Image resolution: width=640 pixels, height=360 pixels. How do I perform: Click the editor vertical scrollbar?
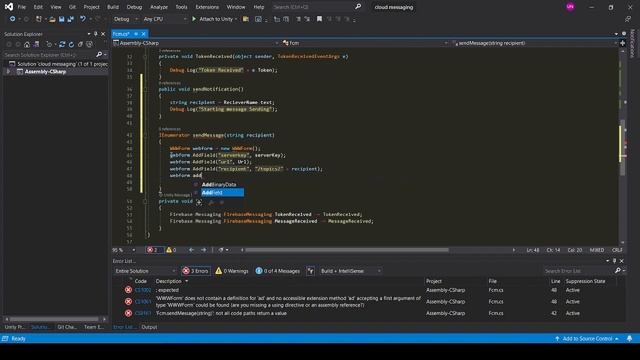point(622,147)
